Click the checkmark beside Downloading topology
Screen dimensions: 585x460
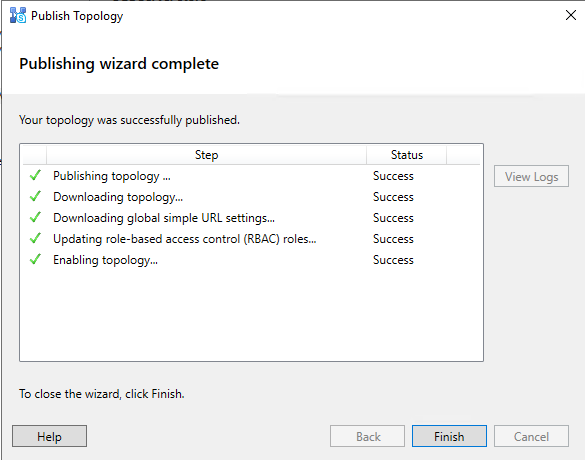pos(35,196)
